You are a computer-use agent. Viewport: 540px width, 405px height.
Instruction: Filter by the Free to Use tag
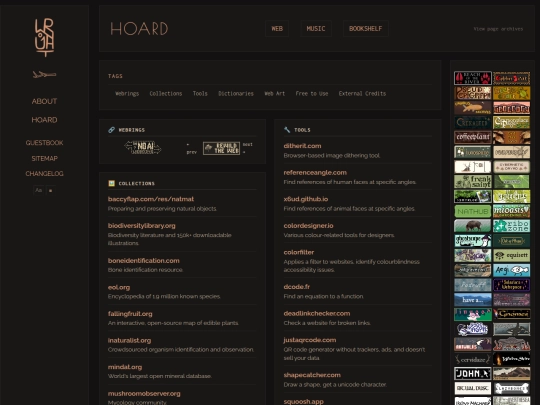312,94
